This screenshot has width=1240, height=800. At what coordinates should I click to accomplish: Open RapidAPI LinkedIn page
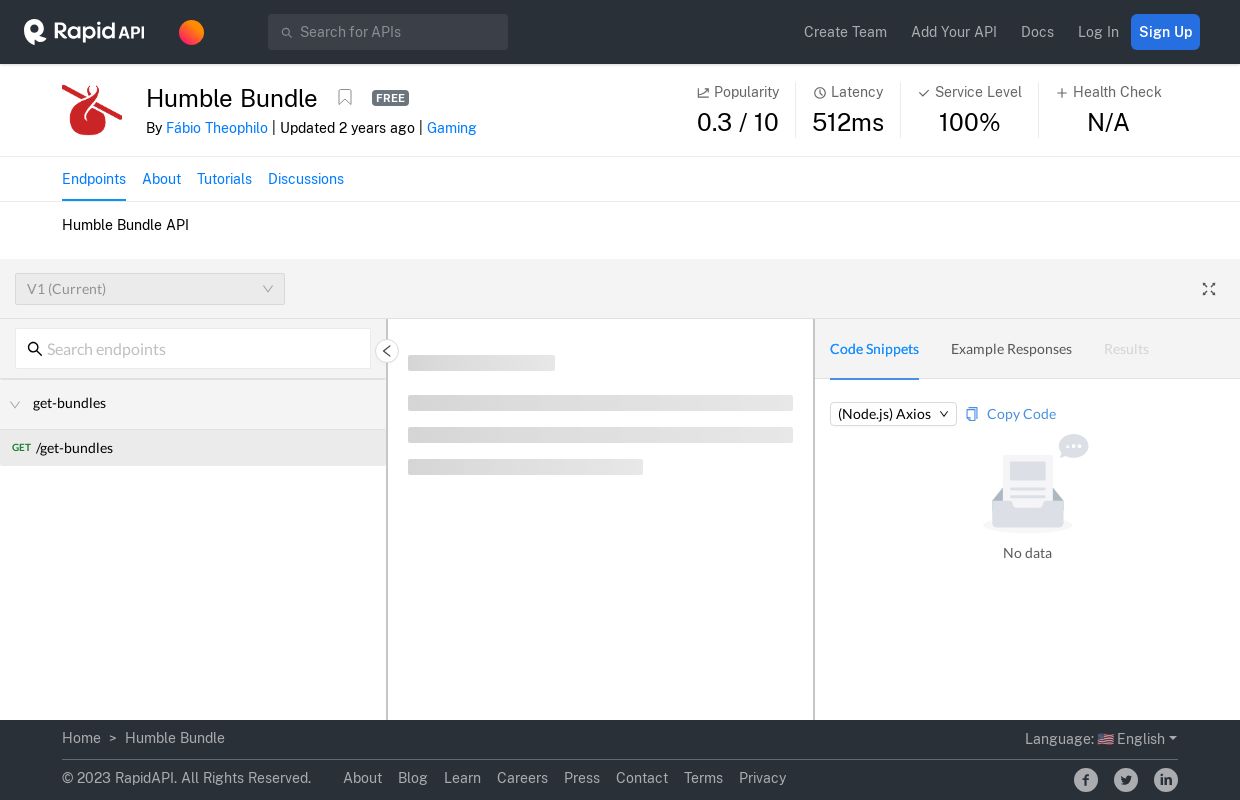pyautogui.click(x=1166, y=780)
